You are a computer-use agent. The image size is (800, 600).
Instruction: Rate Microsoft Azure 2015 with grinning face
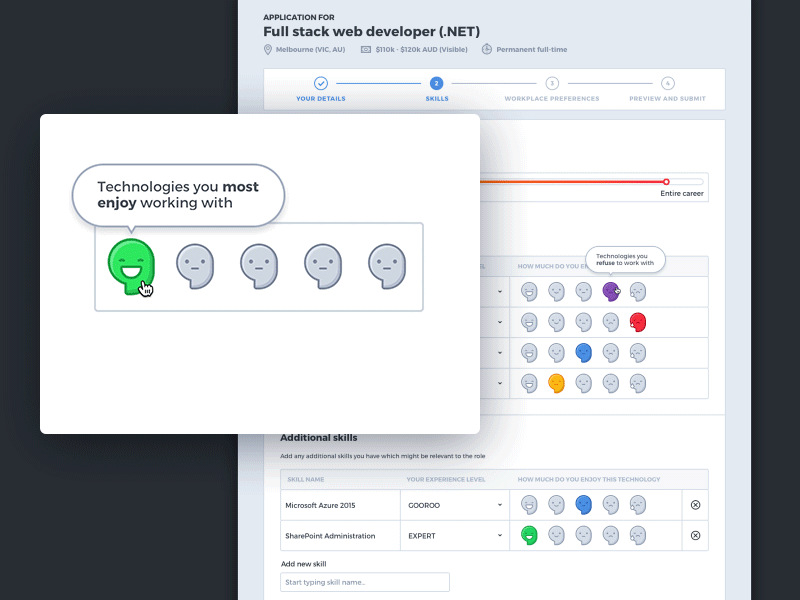pyautogui.click(x=529, y=505)
